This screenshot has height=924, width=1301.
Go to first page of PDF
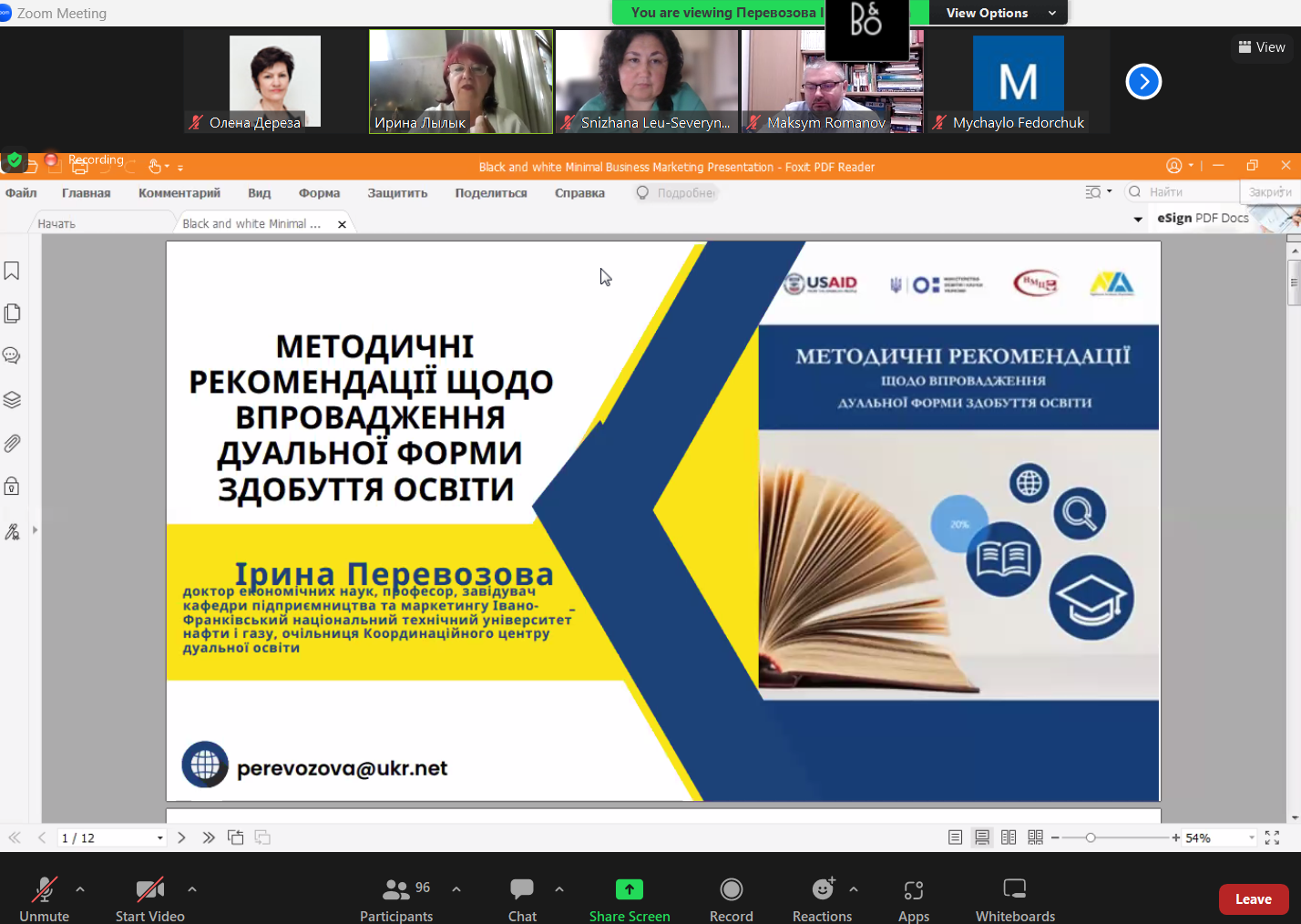[x=15, y=837]
